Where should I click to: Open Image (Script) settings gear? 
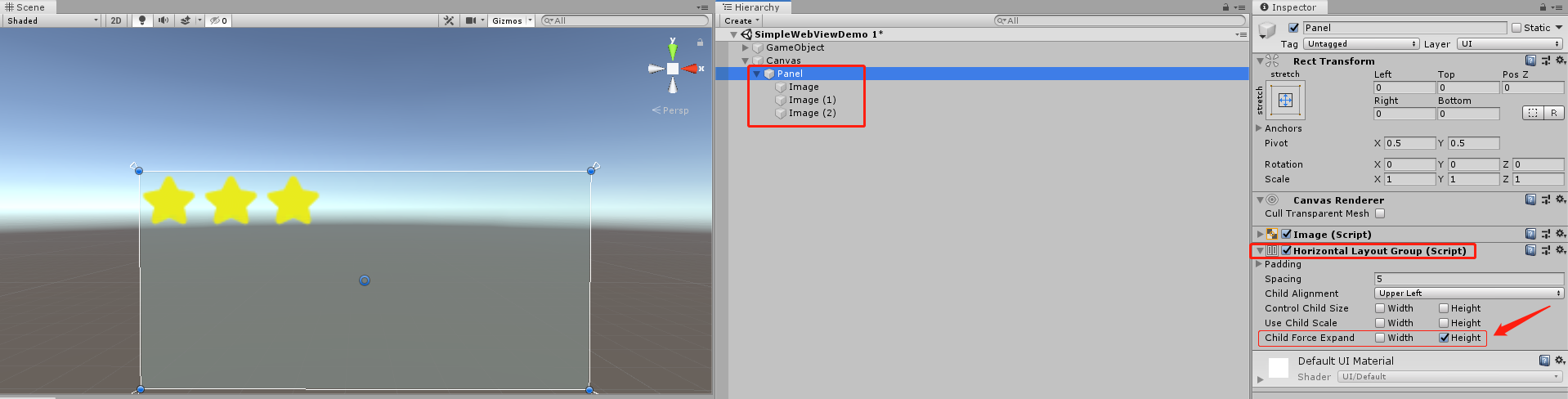tap(1560, 234)
